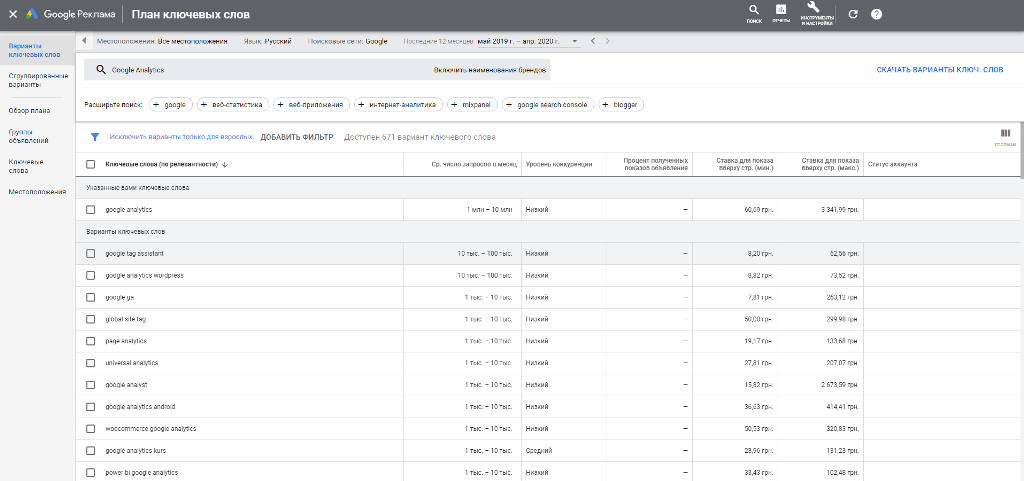Check the 'google ga' keyword row

(91, 297)
